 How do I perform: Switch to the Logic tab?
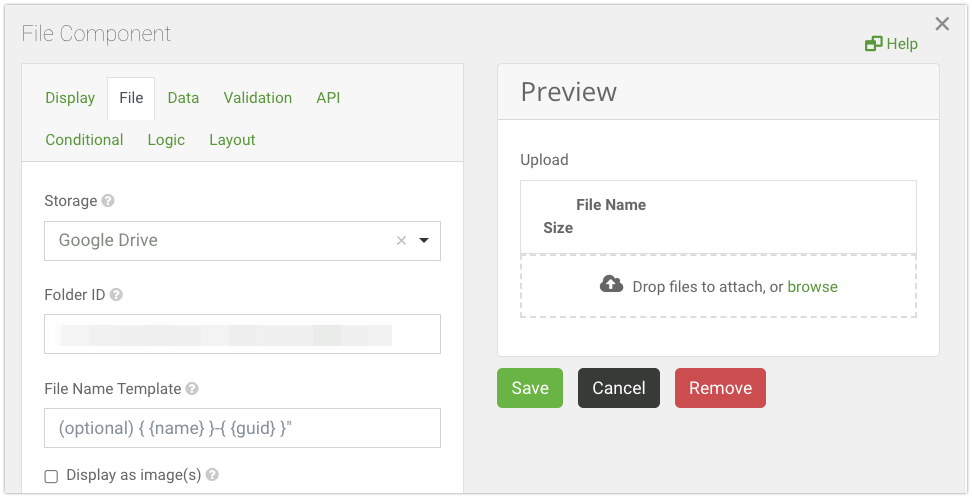click(x=166, y=140)
